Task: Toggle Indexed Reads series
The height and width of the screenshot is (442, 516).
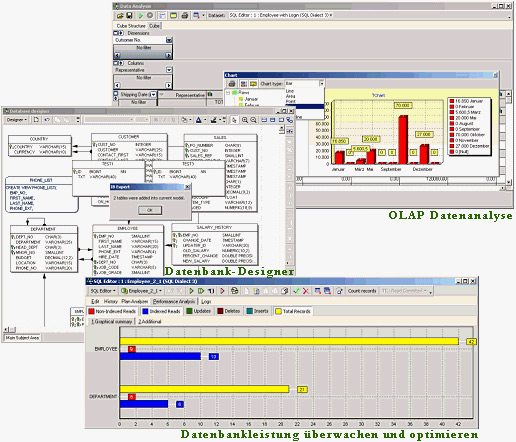Action: (161, 311)
